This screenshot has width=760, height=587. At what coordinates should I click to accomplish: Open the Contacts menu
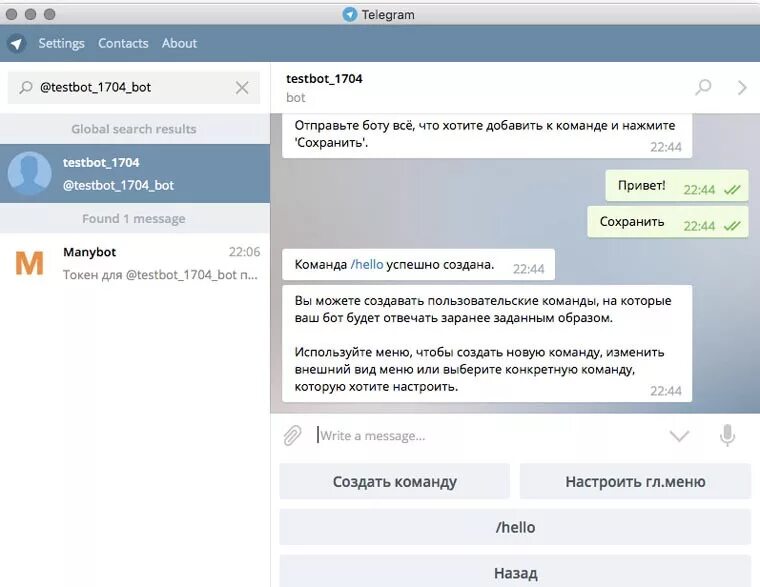123,43
